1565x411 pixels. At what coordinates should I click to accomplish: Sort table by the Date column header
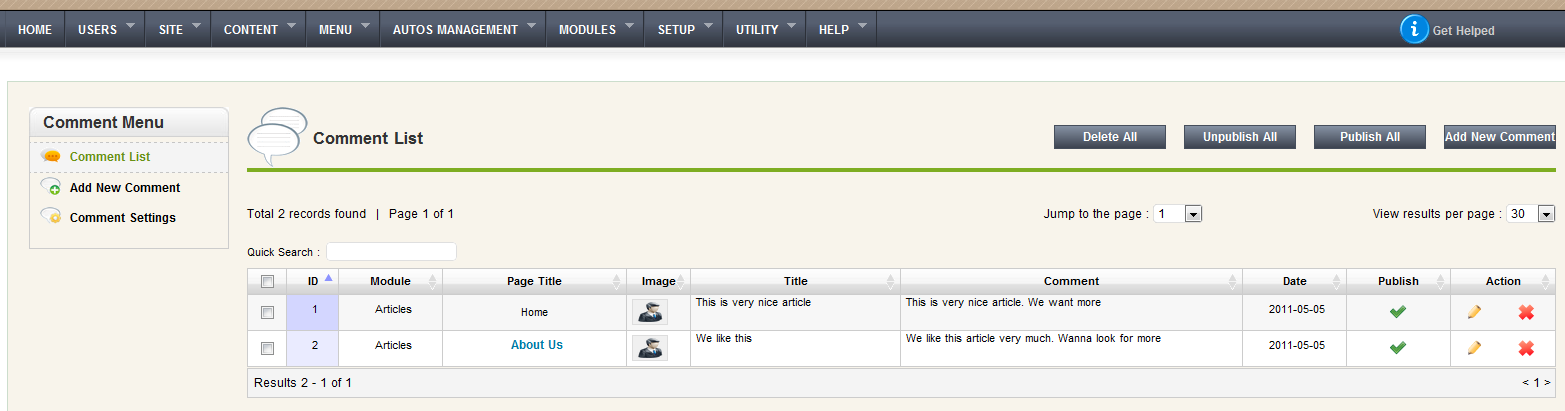[1294, 282]
